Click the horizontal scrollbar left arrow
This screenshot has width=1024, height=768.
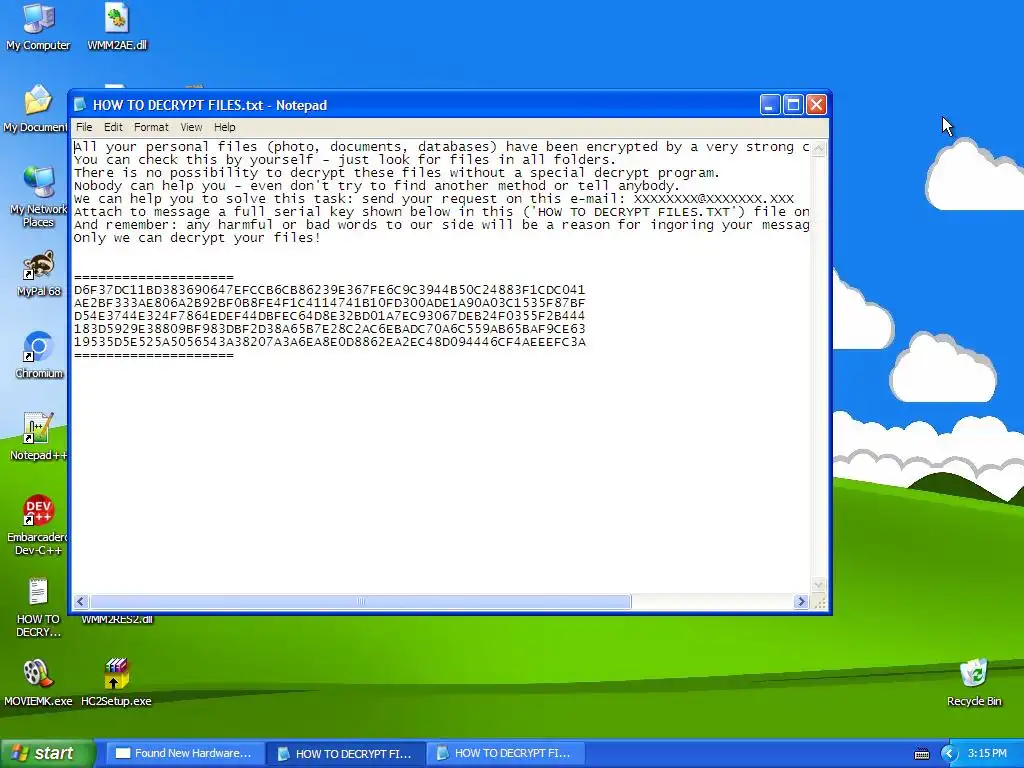tap(81, 601)
